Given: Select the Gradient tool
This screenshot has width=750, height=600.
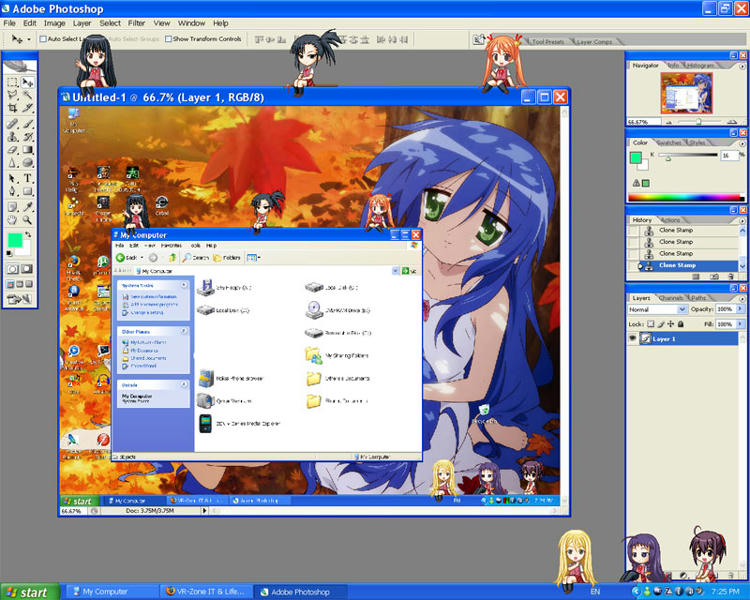Looking at the screenshot, I should pos(28,150).
